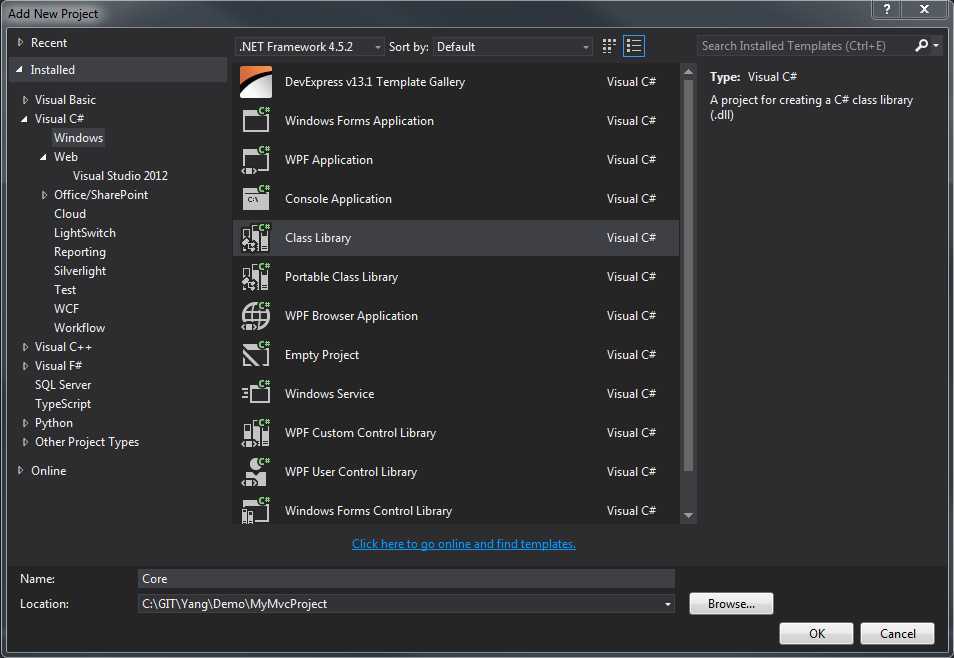Select the WPF Custom Control Library icon

click(x=256, y=432)
